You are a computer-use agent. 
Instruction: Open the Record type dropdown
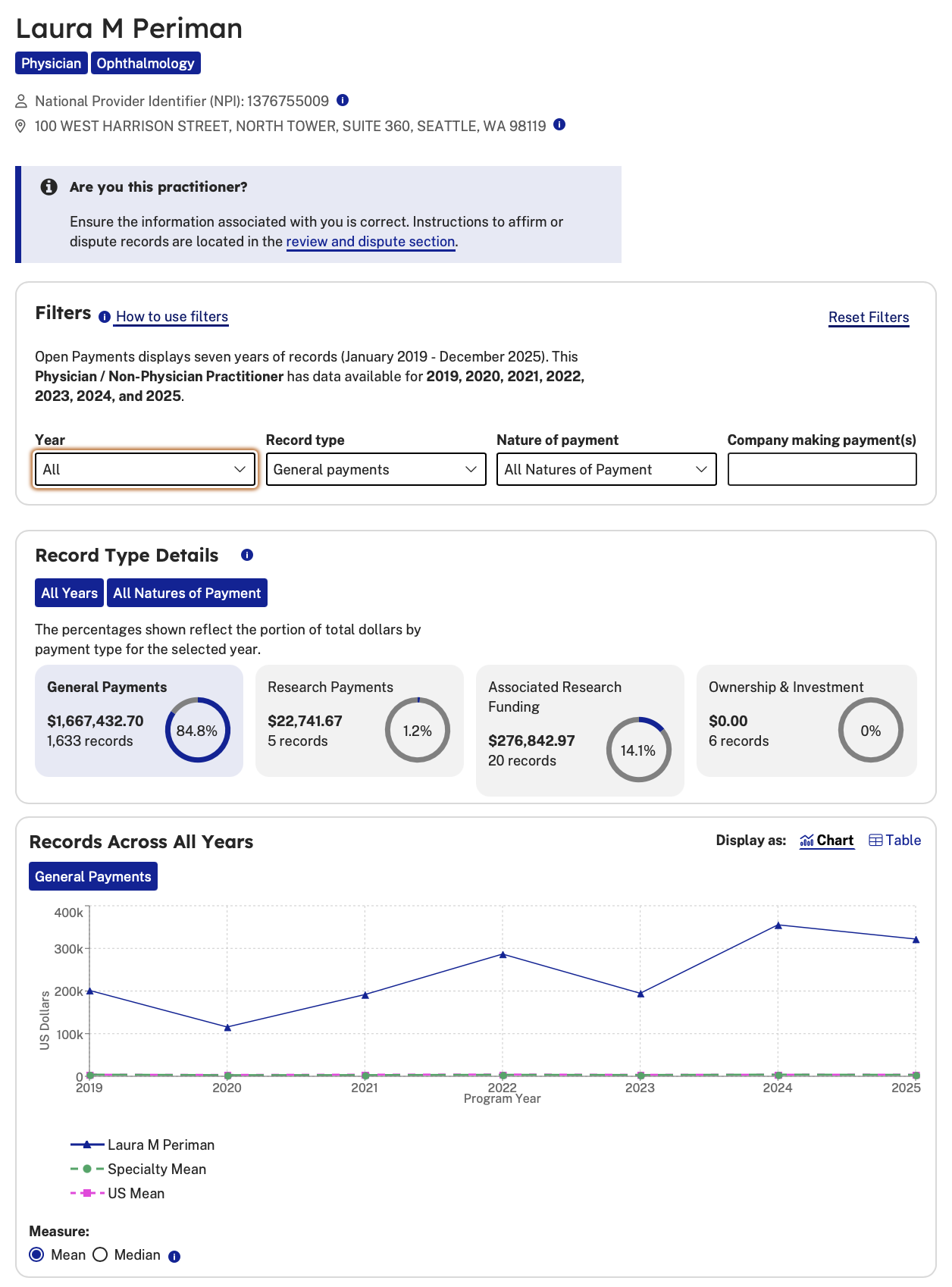point(376,469)
